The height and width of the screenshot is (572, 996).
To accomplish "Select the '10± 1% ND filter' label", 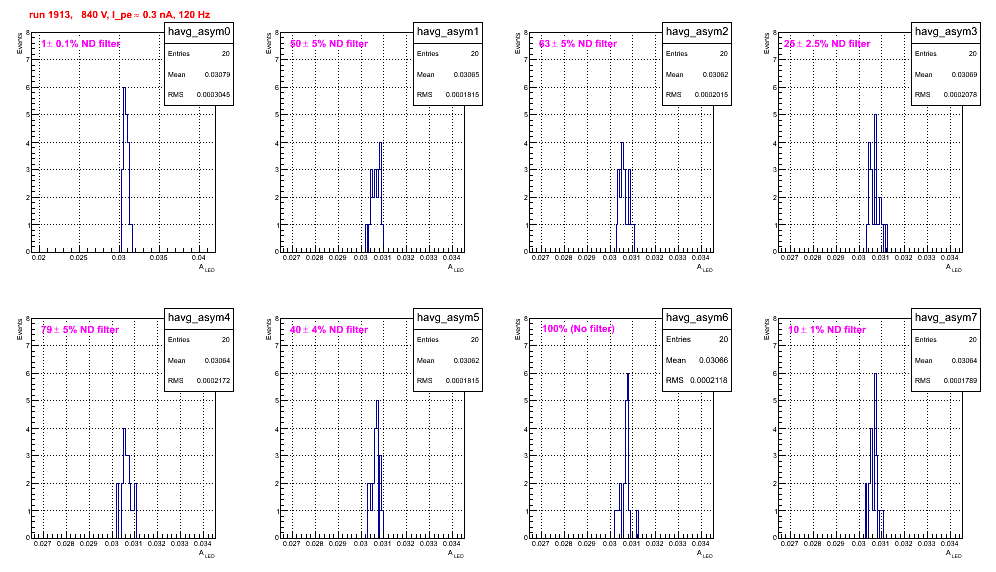I will click(827, 330).
